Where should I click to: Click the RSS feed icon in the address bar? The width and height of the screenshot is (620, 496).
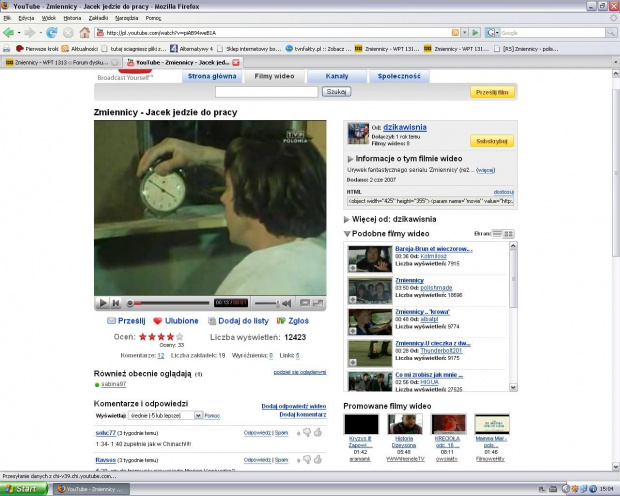[455, 33]
